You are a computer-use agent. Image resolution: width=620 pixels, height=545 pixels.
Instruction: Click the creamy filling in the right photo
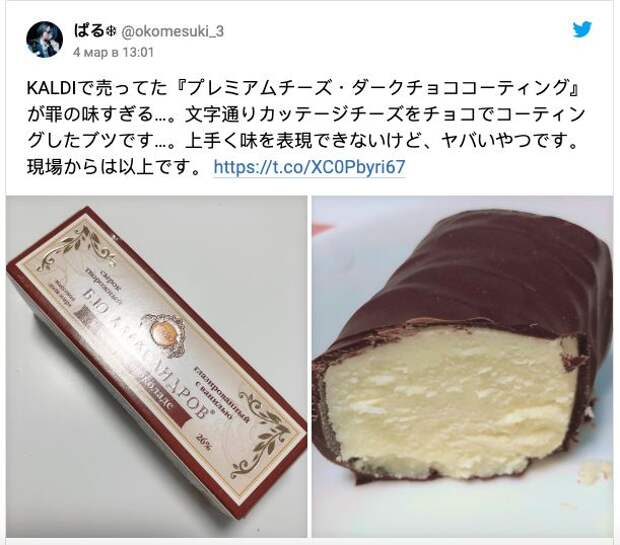tap(447, 399)
